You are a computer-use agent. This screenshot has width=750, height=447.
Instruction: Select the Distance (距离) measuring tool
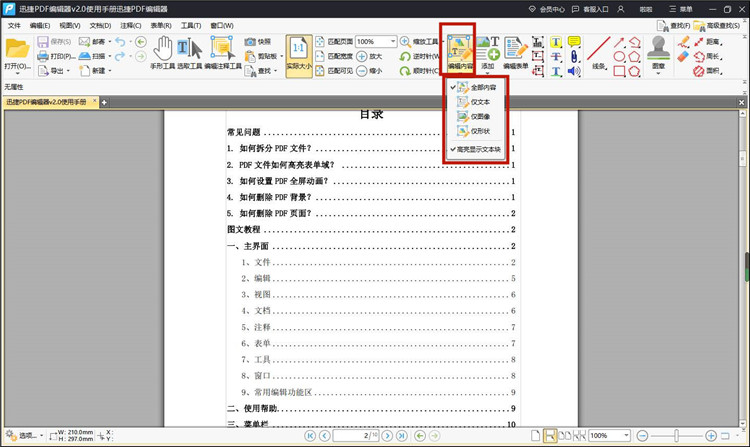[708, 42]
